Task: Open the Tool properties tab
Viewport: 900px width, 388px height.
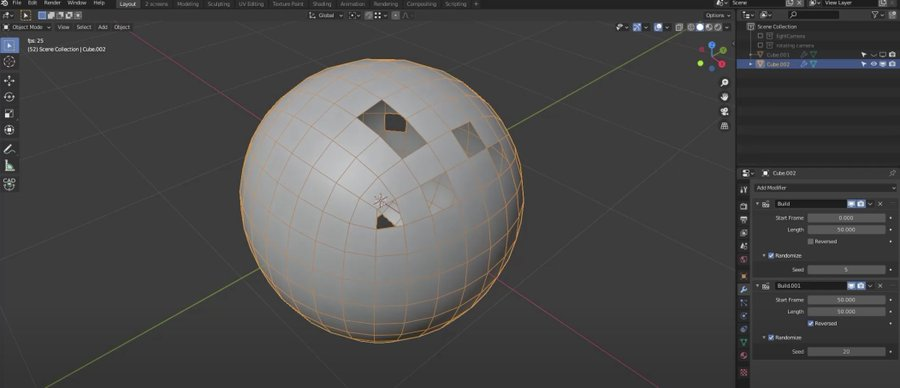Action: coord(744,190)
